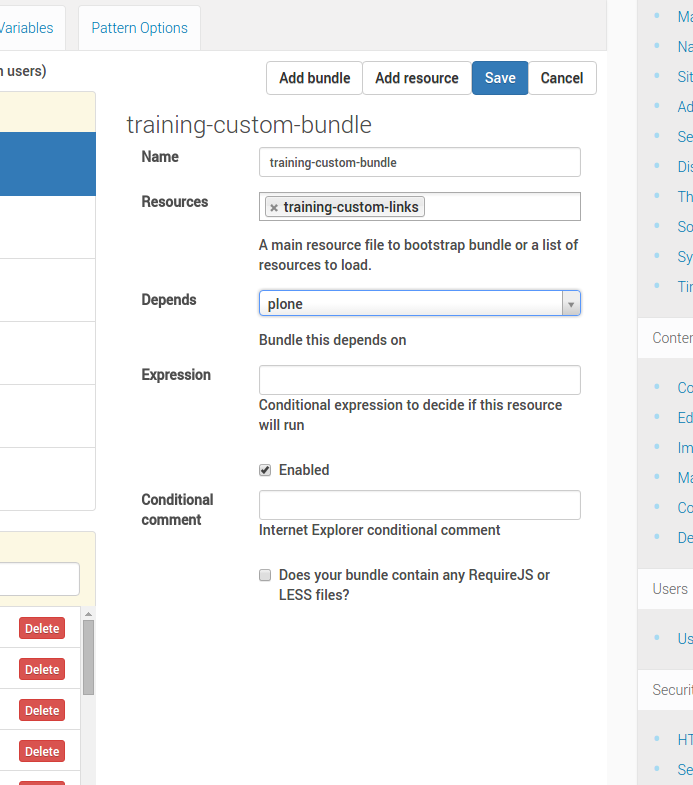Check the RequireJS or LESS files checkbox
This screenshot has height=785, width=693.
tap(265, 575)
